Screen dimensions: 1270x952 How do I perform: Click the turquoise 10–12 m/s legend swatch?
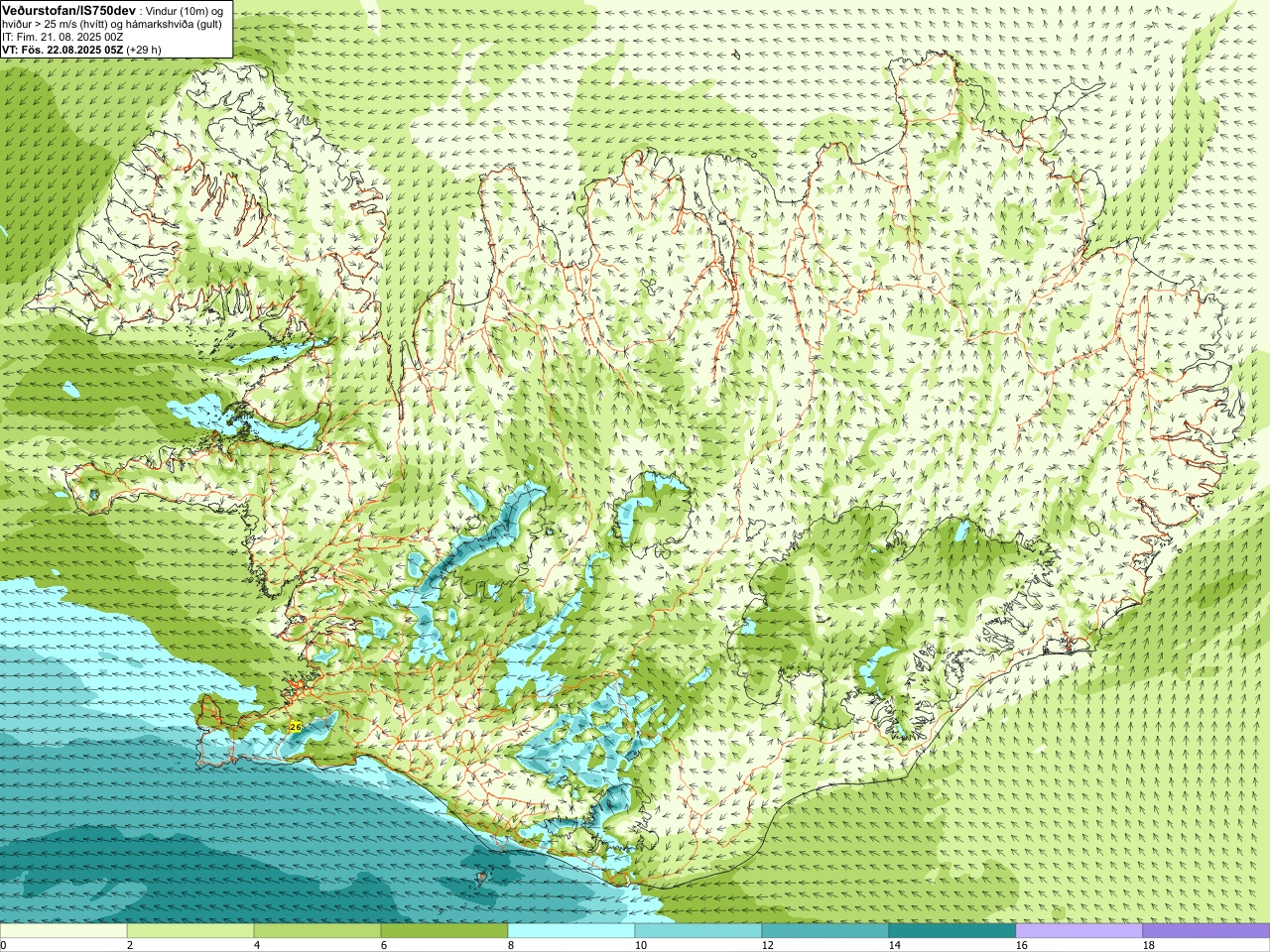[x=698, y=931]
